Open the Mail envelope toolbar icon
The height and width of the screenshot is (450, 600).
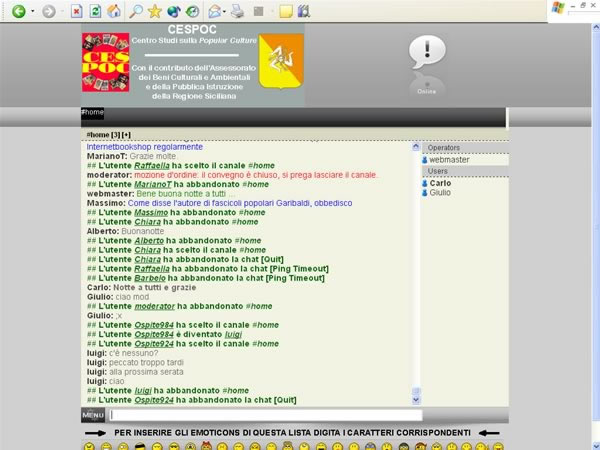[215, 11]
